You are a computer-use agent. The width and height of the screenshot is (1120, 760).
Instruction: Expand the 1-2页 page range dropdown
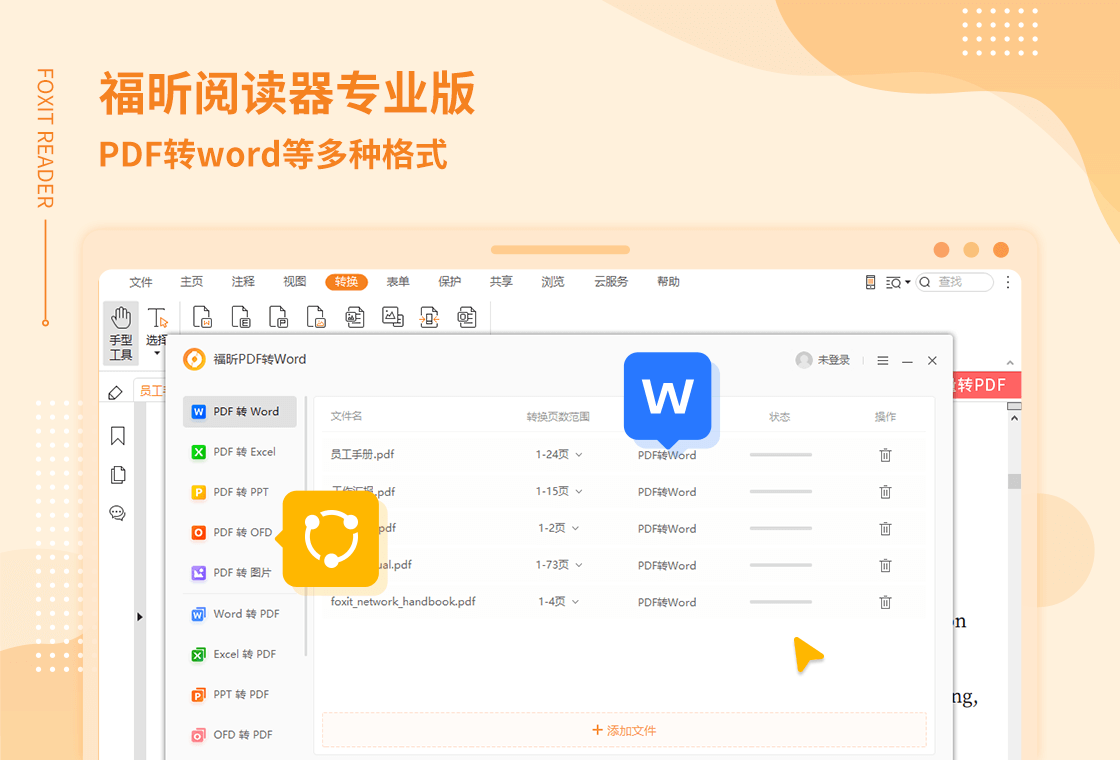coord(575,529)
